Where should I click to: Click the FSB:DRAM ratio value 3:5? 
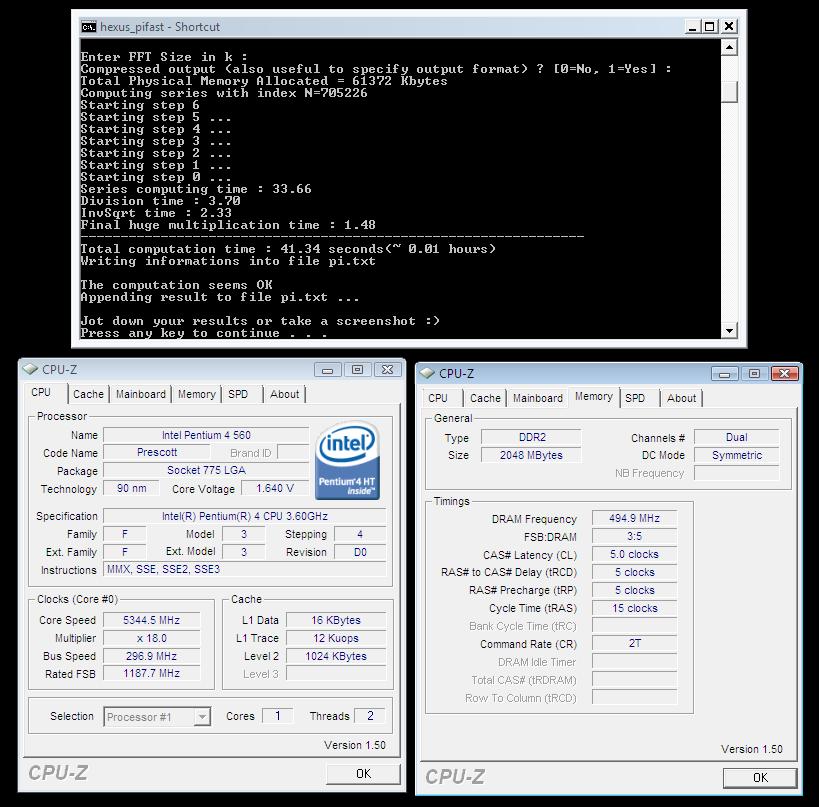pos(635,536)
